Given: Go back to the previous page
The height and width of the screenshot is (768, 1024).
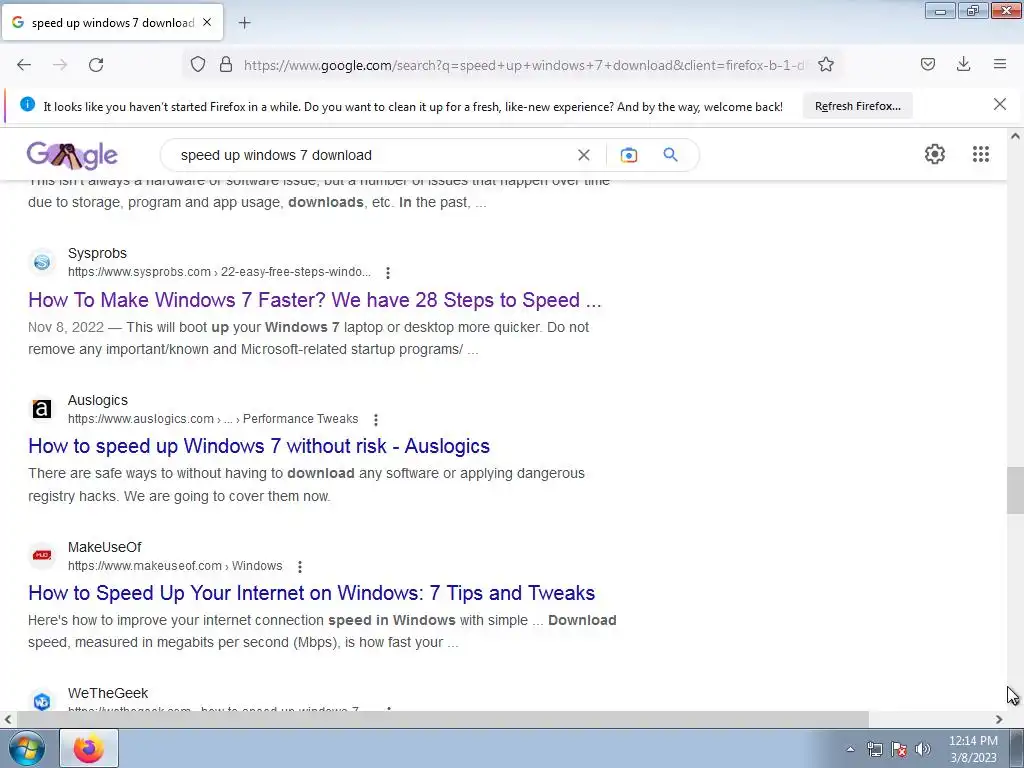Looking at the screenshot, I should (x=24, y=65).
